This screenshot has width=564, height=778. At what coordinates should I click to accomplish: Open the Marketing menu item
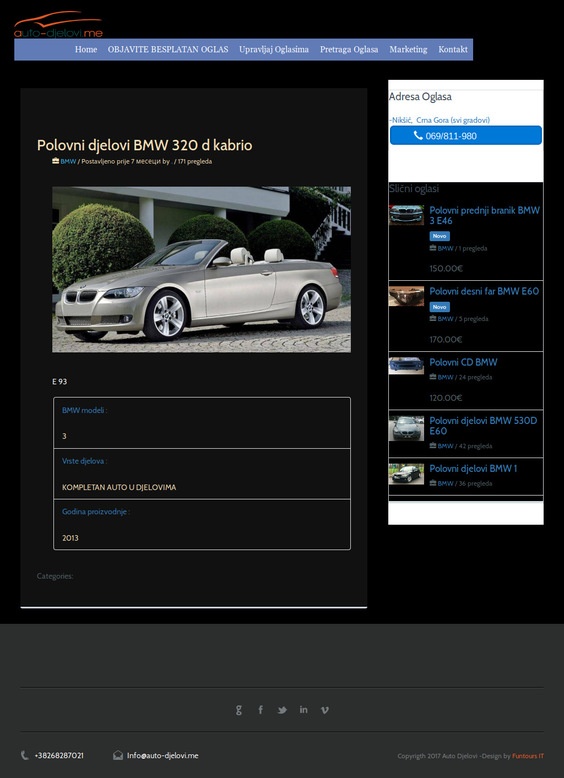point(408,50)
